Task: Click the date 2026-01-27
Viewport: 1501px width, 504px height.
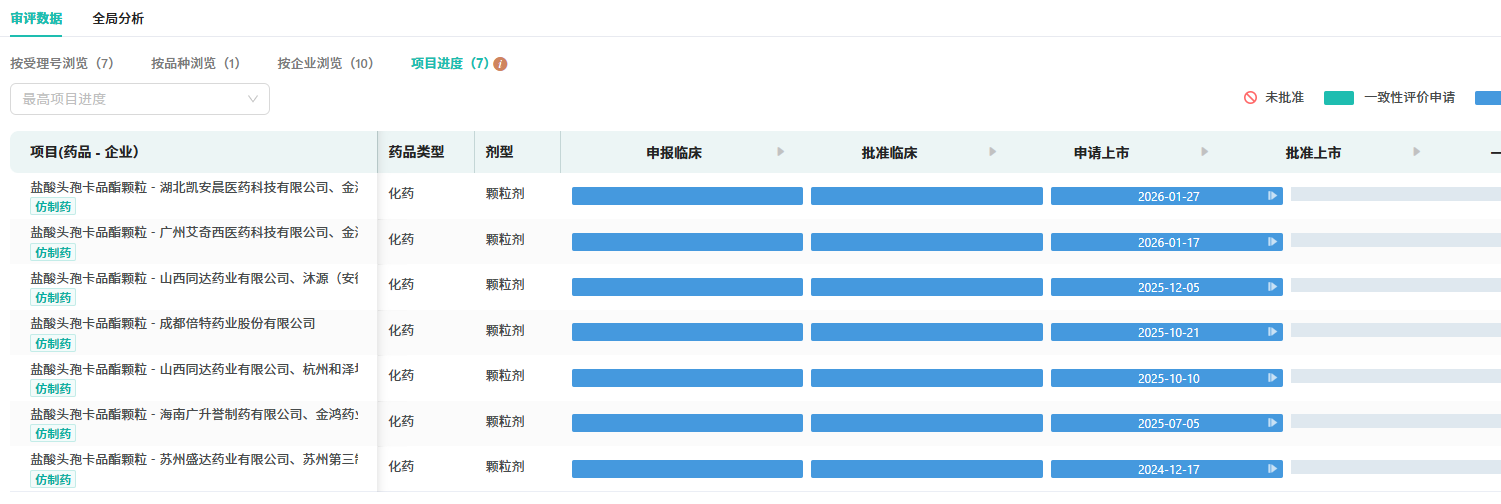Action: [x=1168, y=197]
